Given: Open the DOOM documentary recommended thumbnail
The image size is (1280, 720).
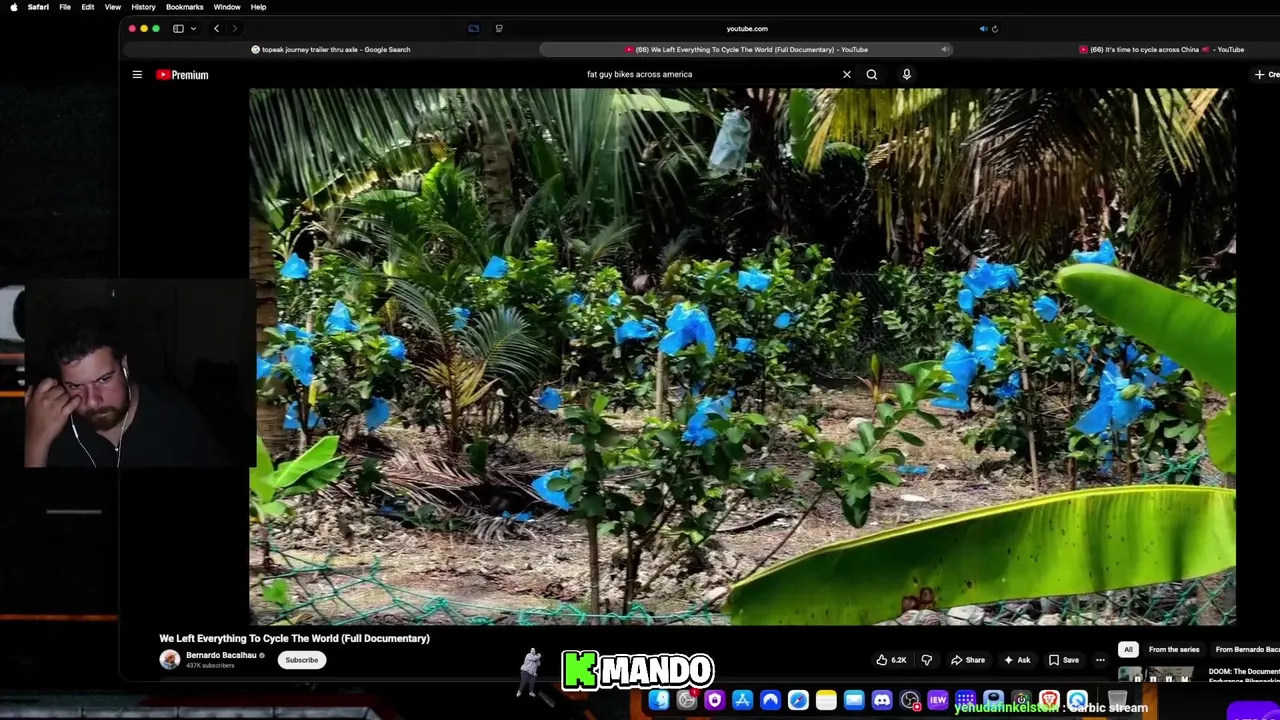Looking at the screenshot, I should [1155, 676].
